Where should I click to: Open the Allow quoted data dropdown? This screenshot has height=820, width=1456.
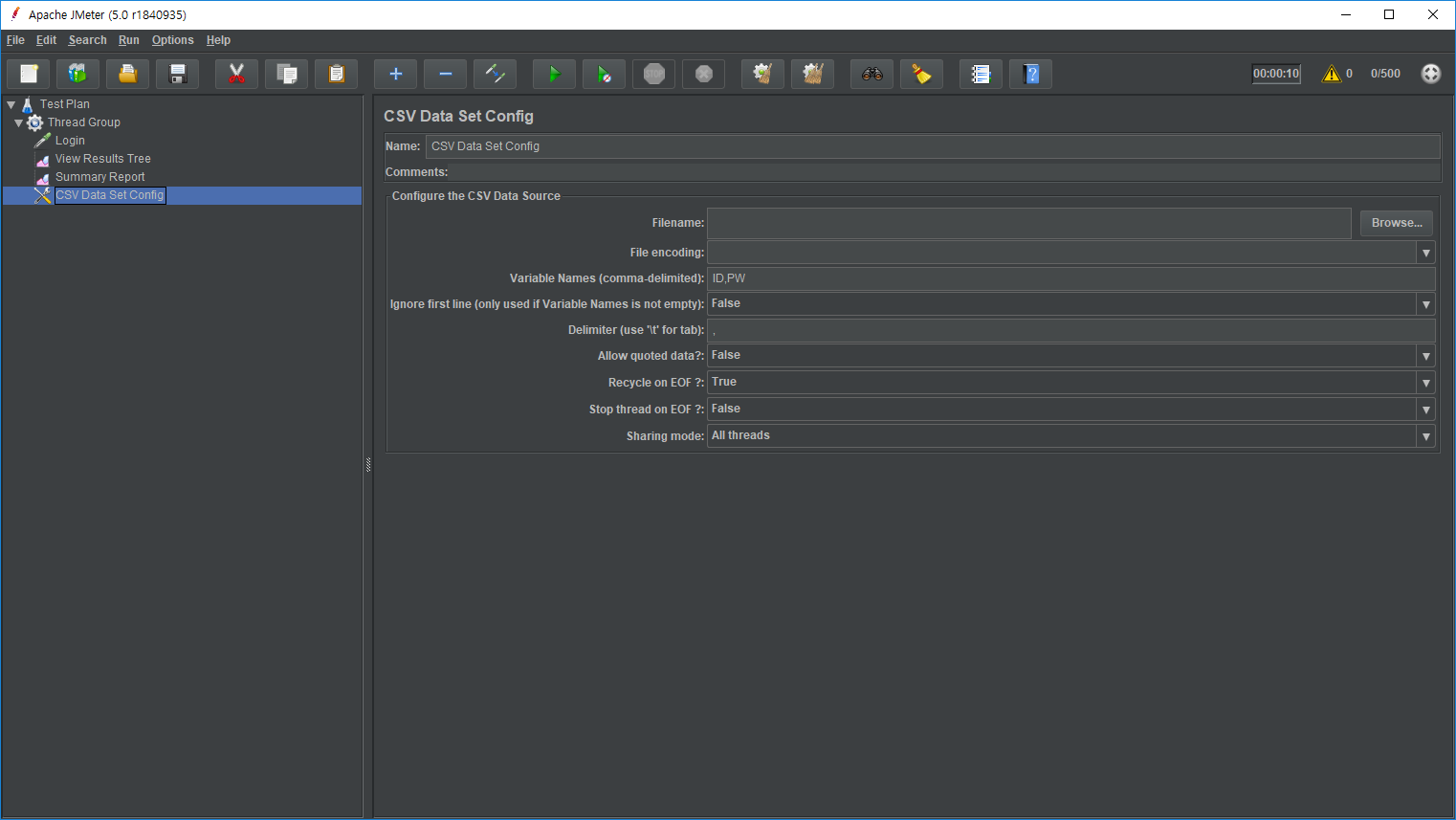point(1425,356)
